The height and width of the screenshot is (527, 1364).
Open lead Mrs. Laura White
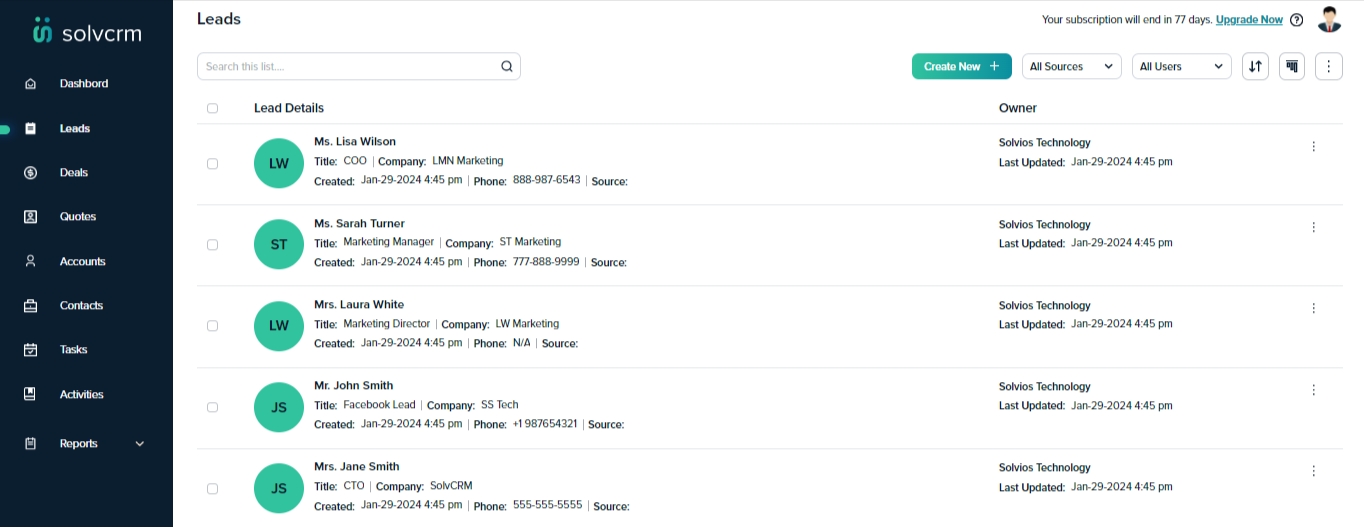pyautogui.click(x=359, y=305)
